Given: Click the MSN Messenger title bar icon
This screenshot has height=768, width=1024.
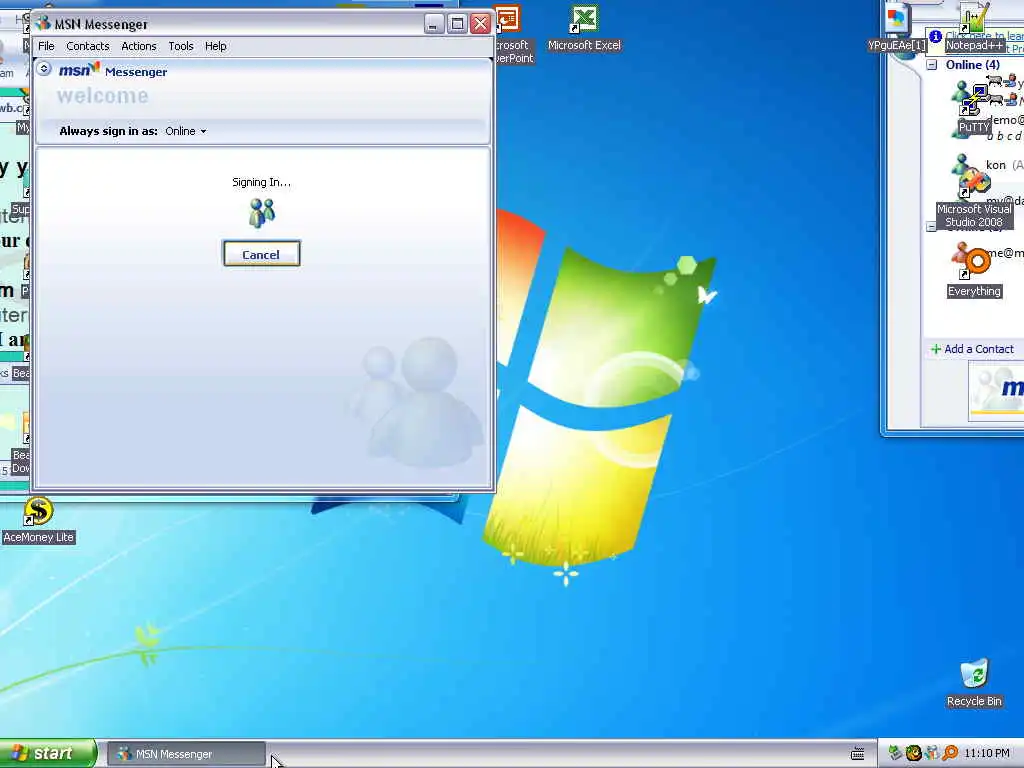Looking at the screenshot, I should (x=43, y=24).
